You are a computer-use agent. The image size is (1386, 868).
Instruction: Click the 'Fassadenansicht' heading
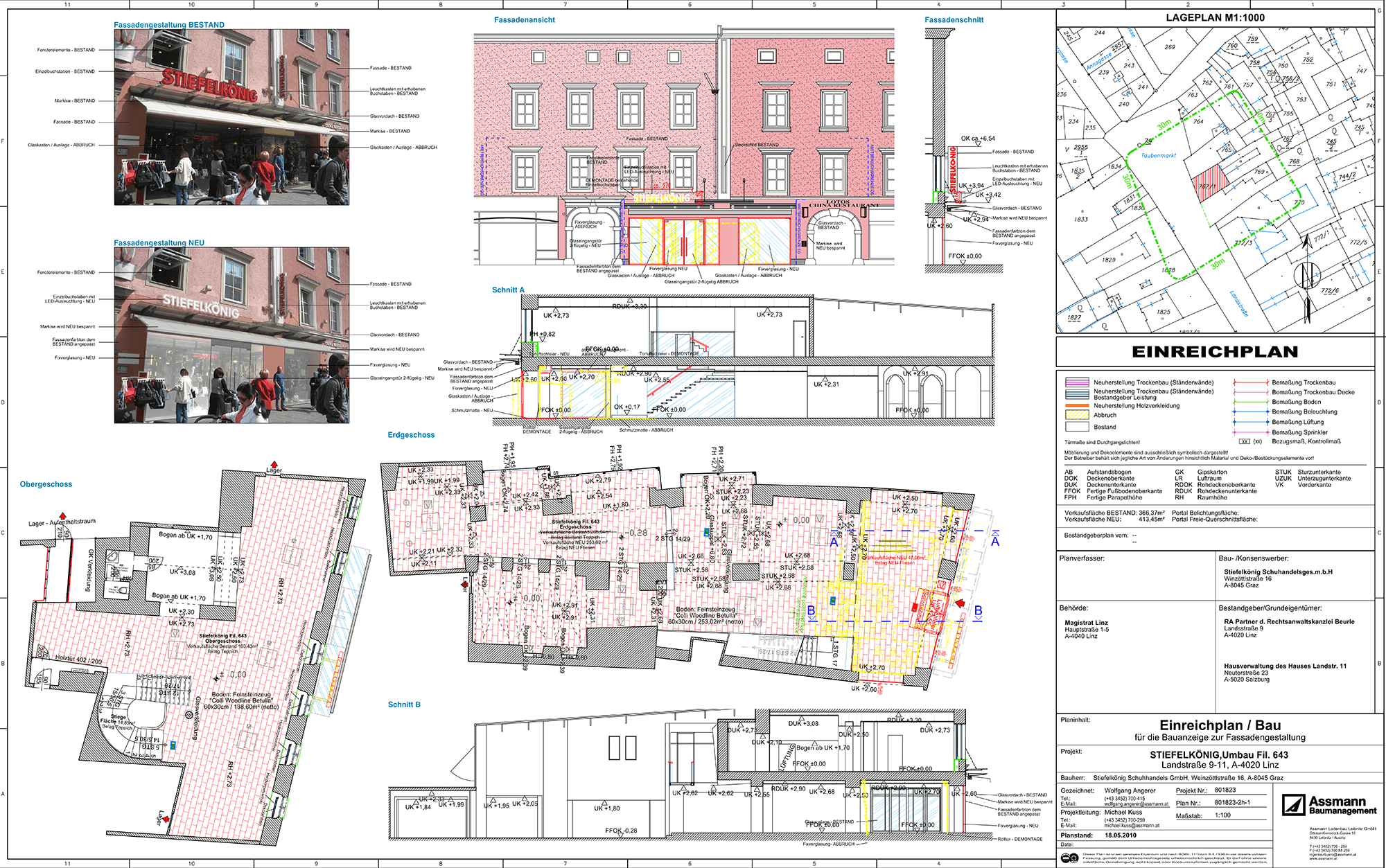click(x=525, y=20)
